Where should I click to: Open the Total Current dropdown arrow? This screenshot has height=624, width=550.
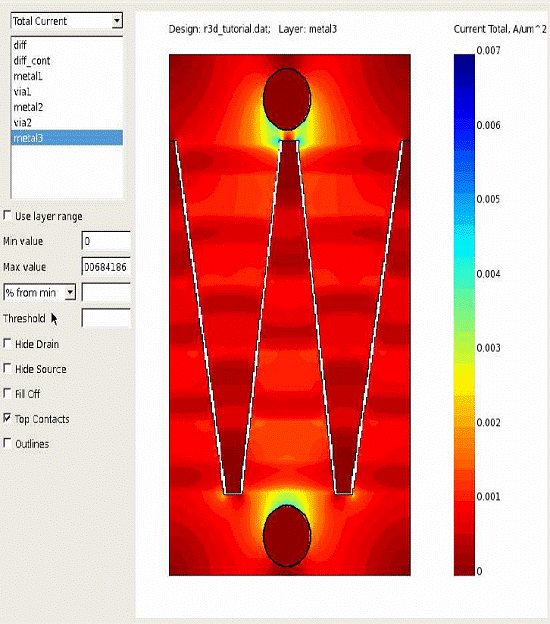click(x=117, y=20)
